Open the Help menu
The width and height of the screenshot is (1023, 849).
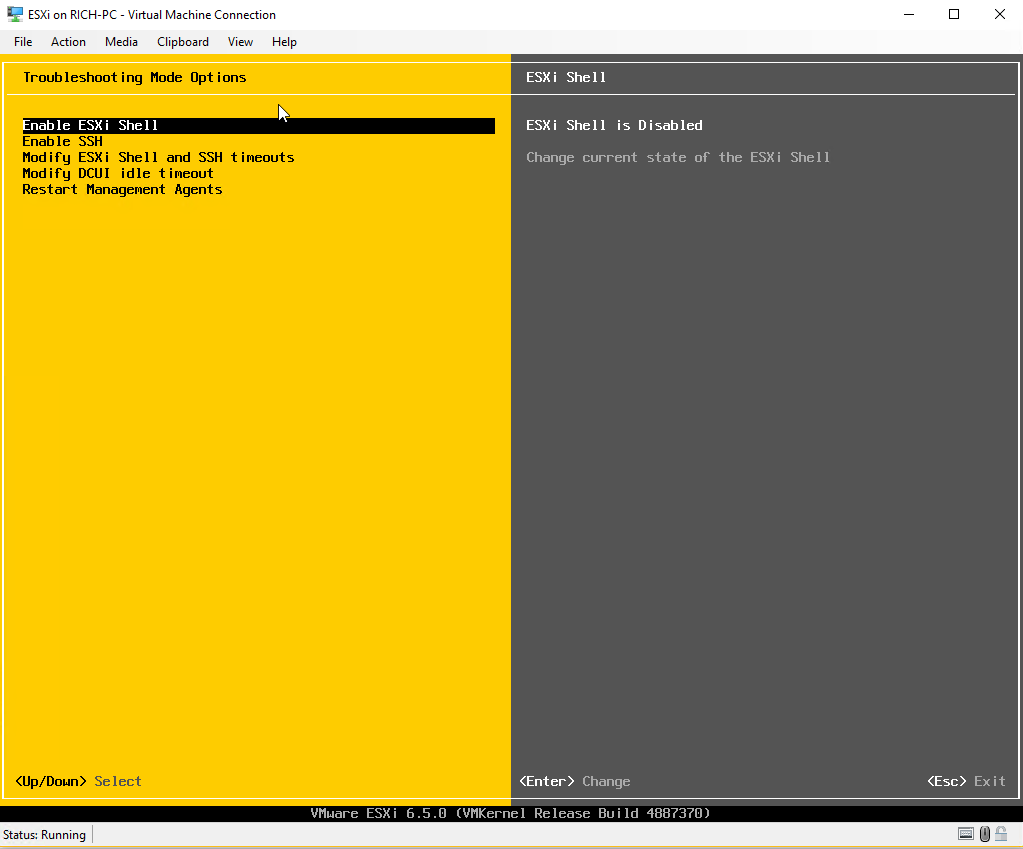284,42
